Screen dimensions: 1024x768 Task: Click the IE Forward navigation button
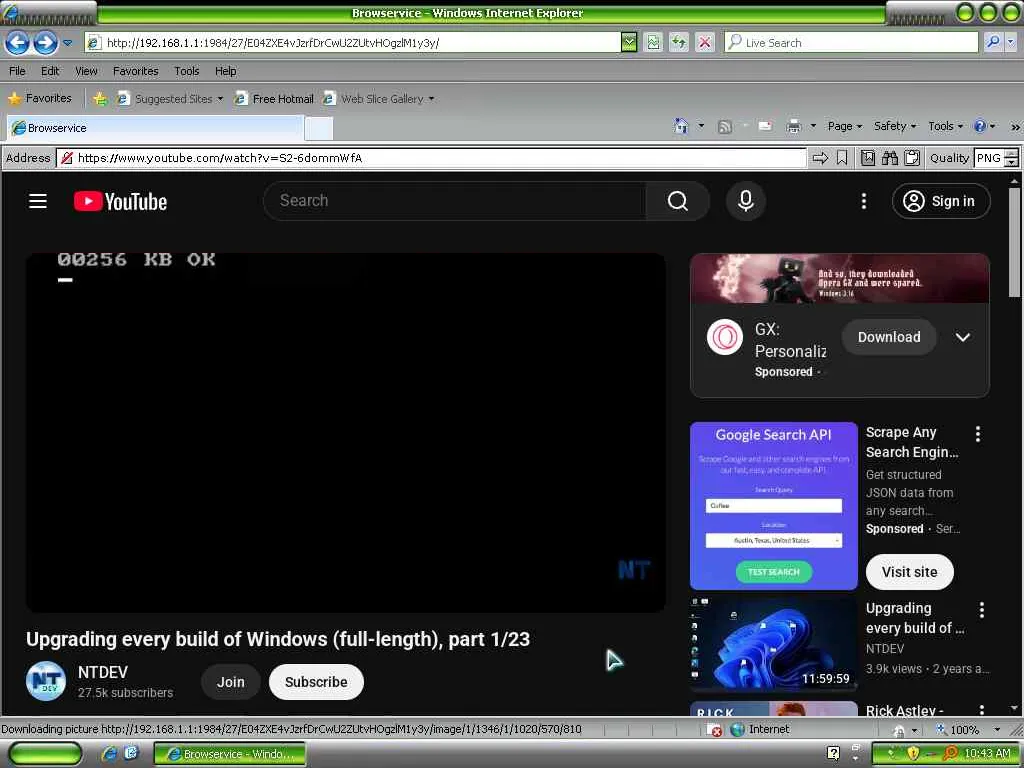click(x=45, y=43)
